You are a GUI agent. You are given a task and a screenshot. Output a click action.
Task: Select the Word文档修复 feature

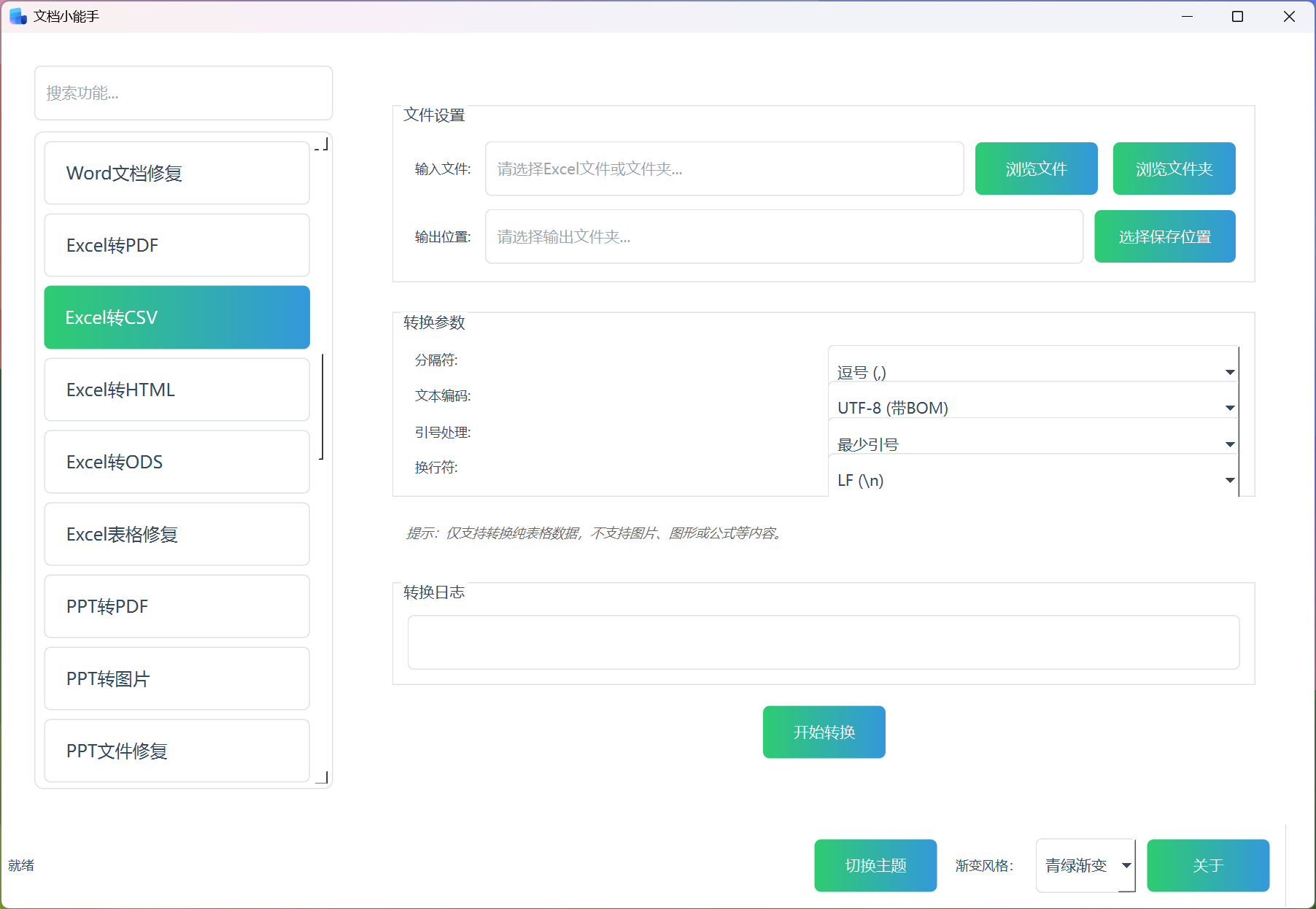tap(176, 173)
